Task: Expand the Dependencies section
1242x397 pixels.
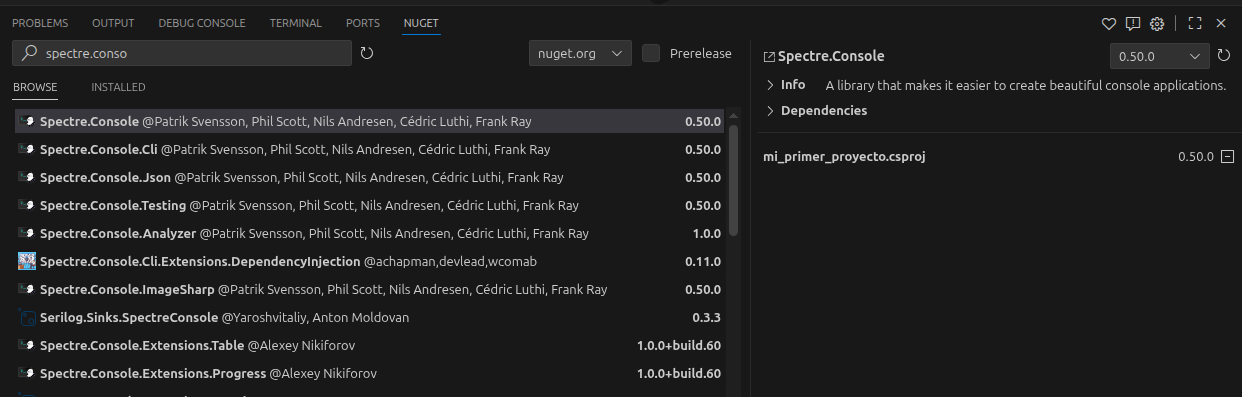Action: pyautogui.click(x=816, y=111)
